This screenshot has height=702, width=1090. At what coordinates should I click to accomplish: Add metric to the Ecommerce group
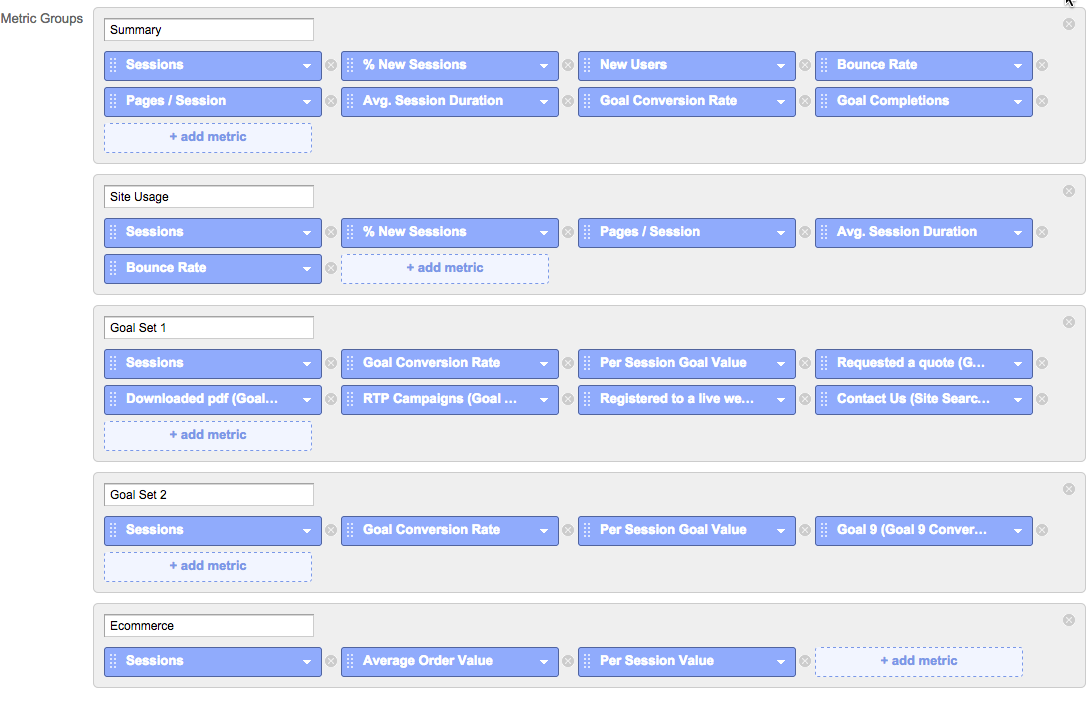918,662
